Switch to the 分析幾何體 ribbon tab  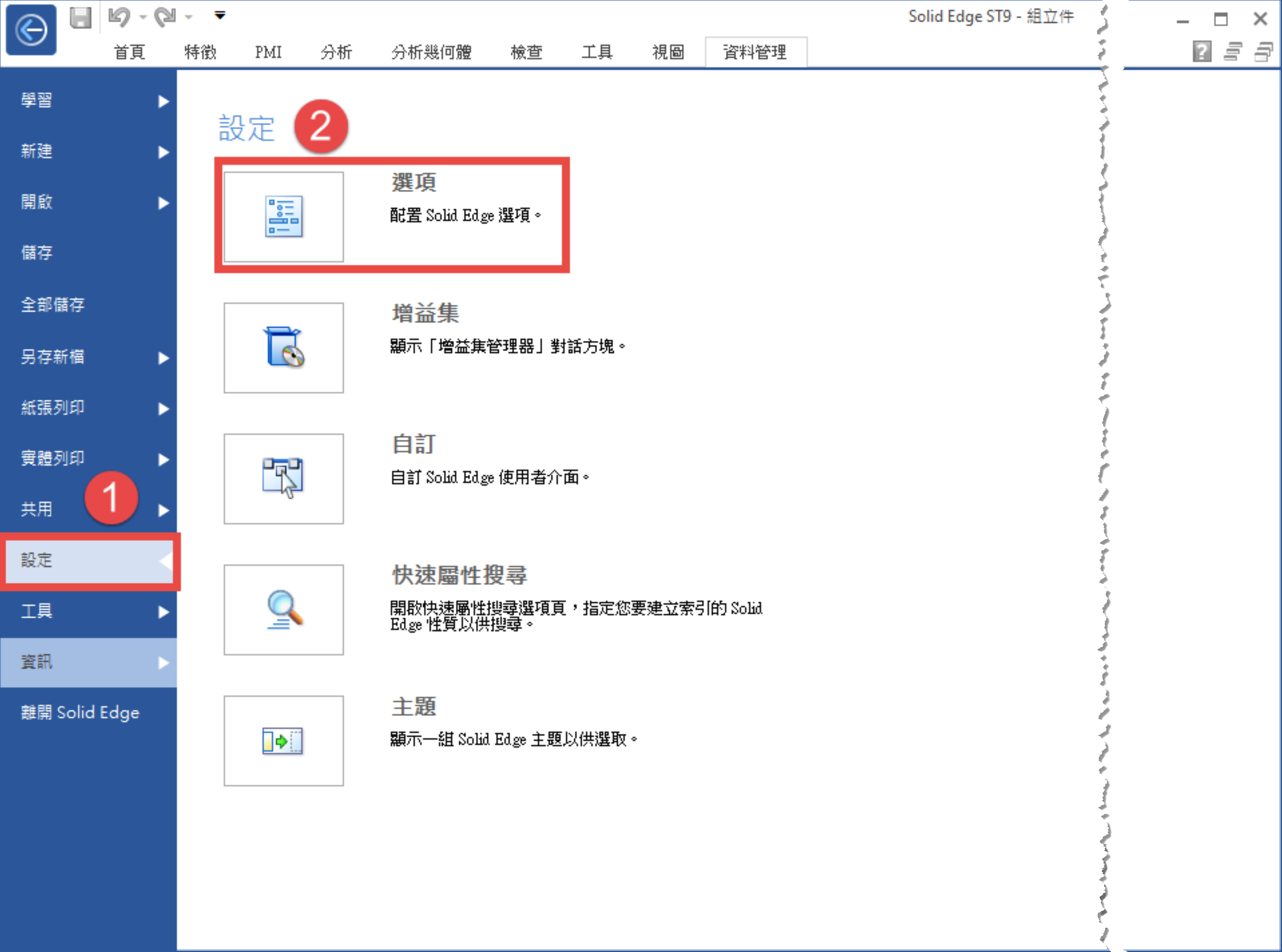click(431, 52)
